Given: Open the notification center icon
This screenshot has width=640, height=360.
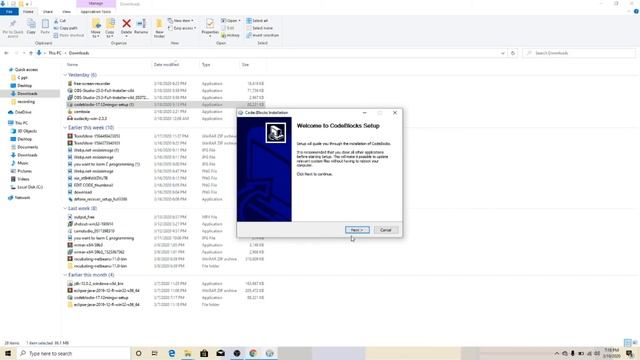Looking at the screenshot, I should click(630, 353).
